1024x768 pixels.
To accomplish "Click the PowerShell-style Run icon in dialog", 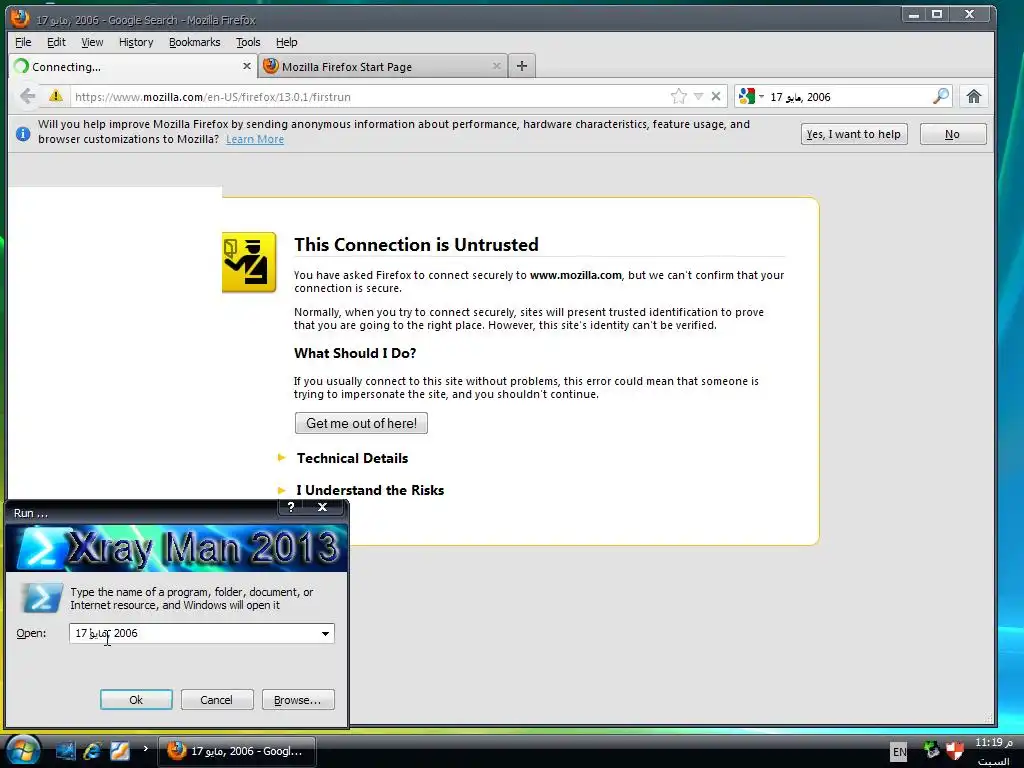I will pyautogui.click(x=41, y=598).
